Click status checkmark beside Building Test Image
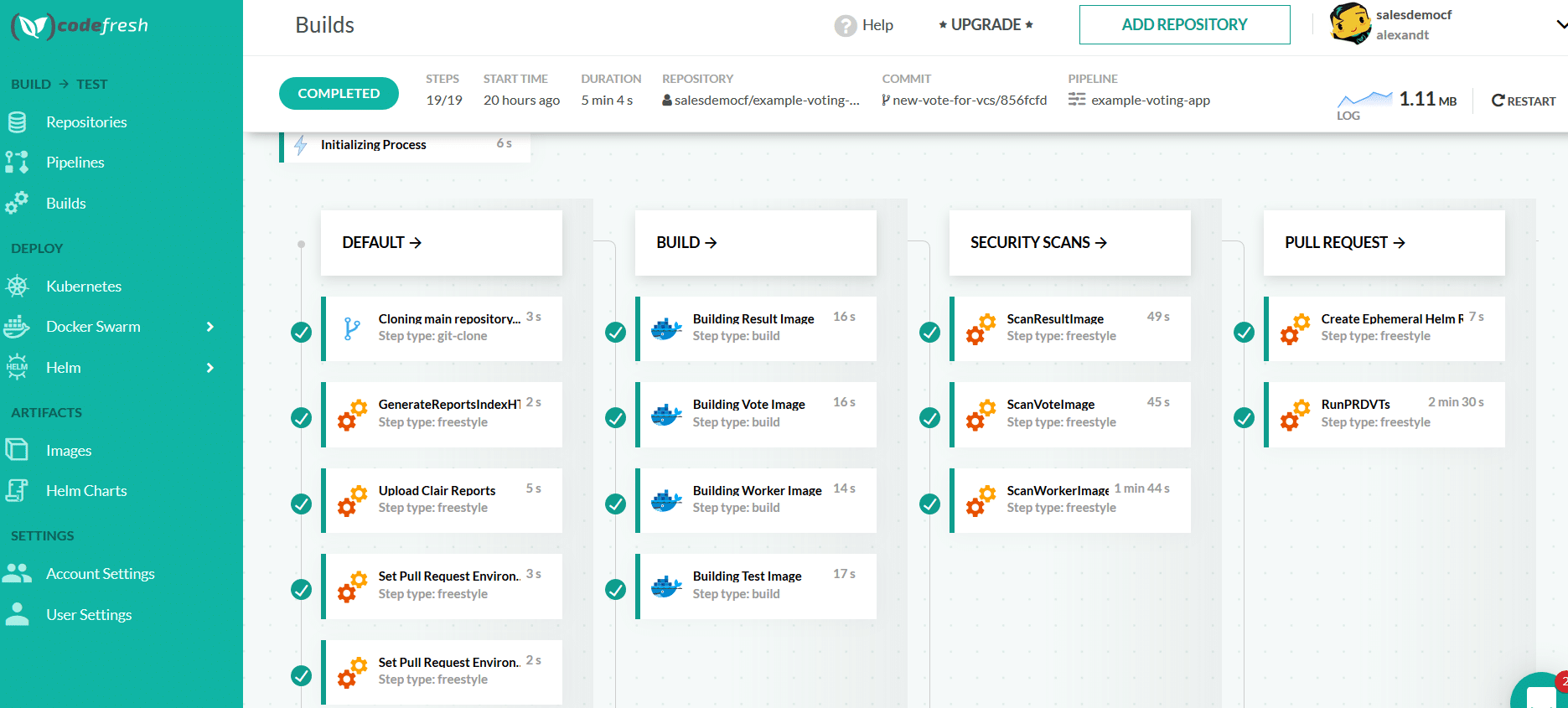This screenshot has width=1568, height=708. [615, 590]
